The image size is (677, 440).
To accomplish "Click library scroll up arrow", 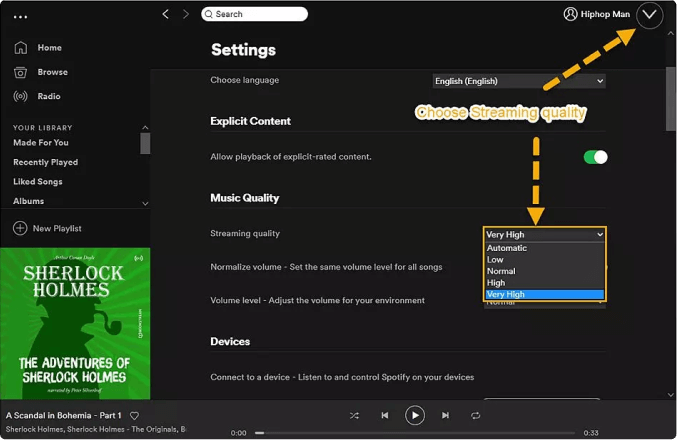I will [x=145, y=127].
